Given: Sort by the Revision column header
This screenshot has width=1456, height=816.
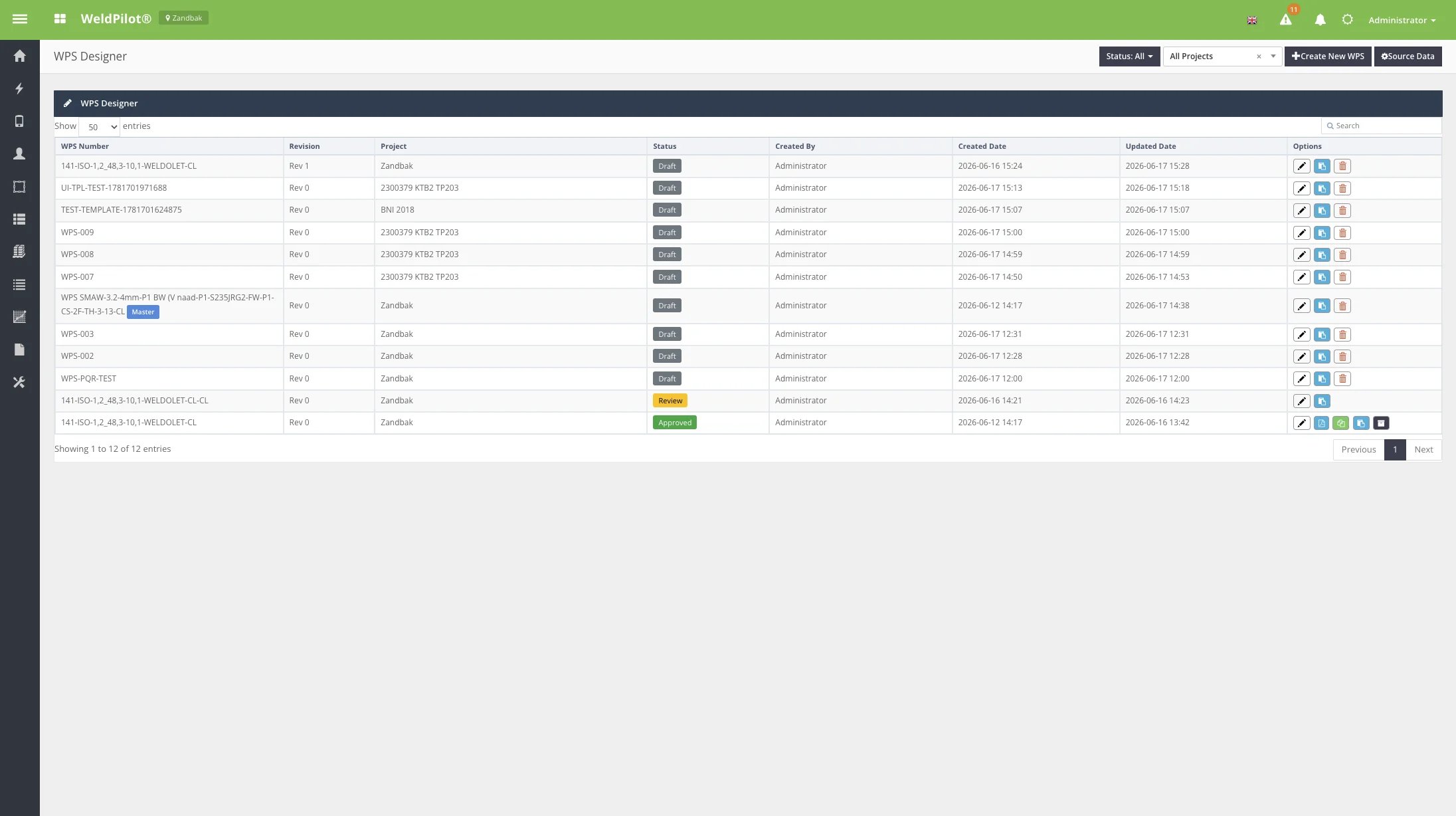Looking at the screenshot, I should click(x=329, y=146).
